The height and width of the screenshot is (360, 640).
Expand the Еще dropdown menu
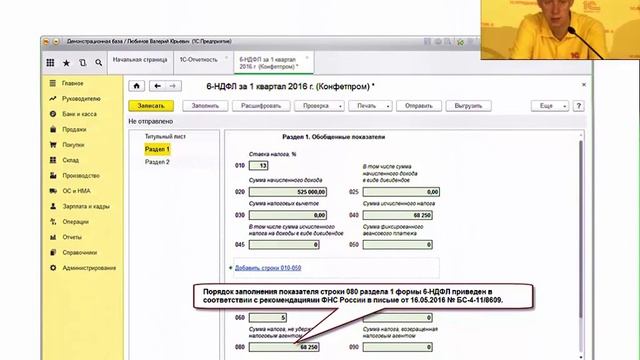(x=549, y=106)
